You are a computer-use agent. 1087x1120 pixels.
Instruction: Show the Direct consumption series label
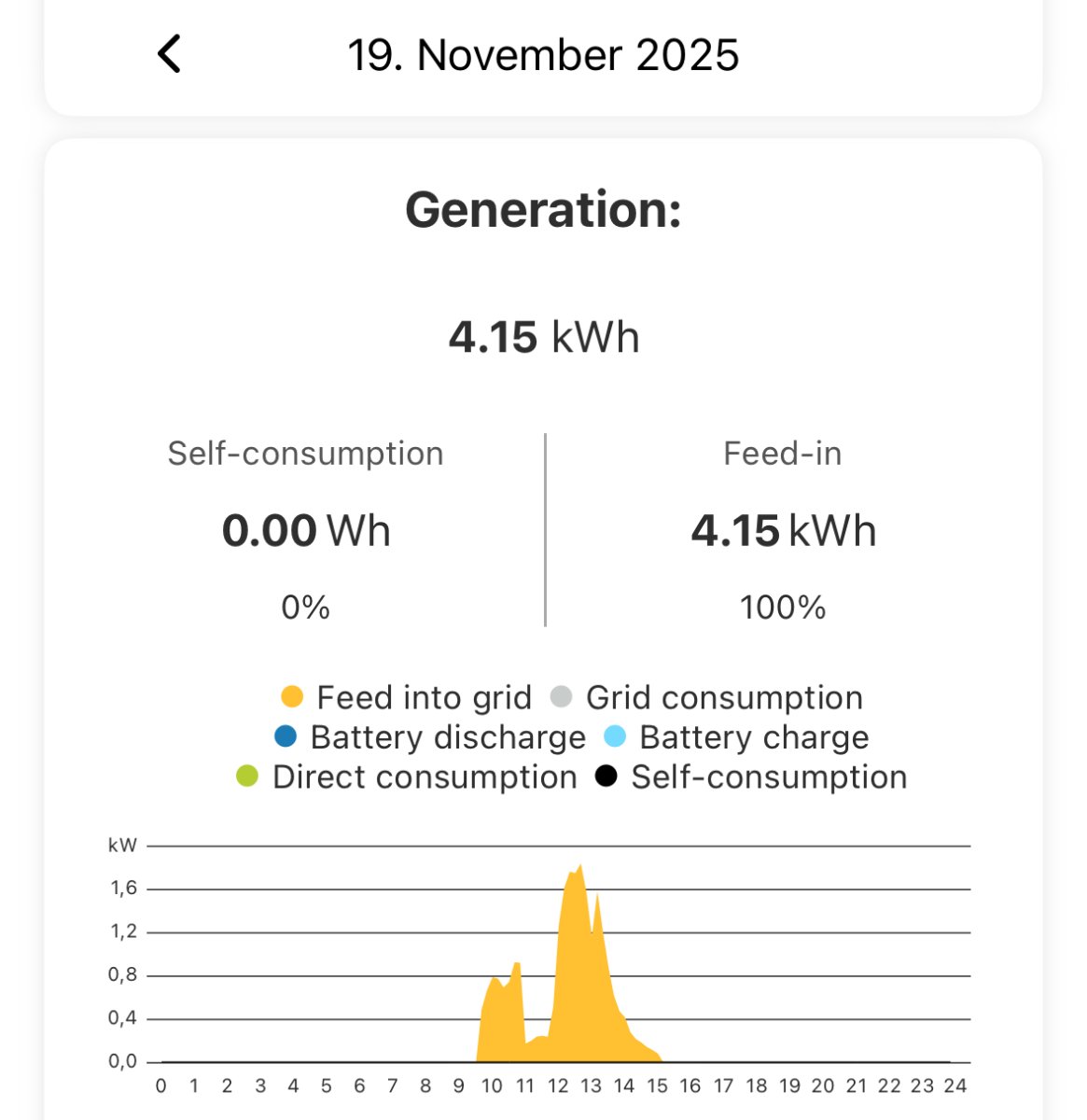[x=425, y=777]
